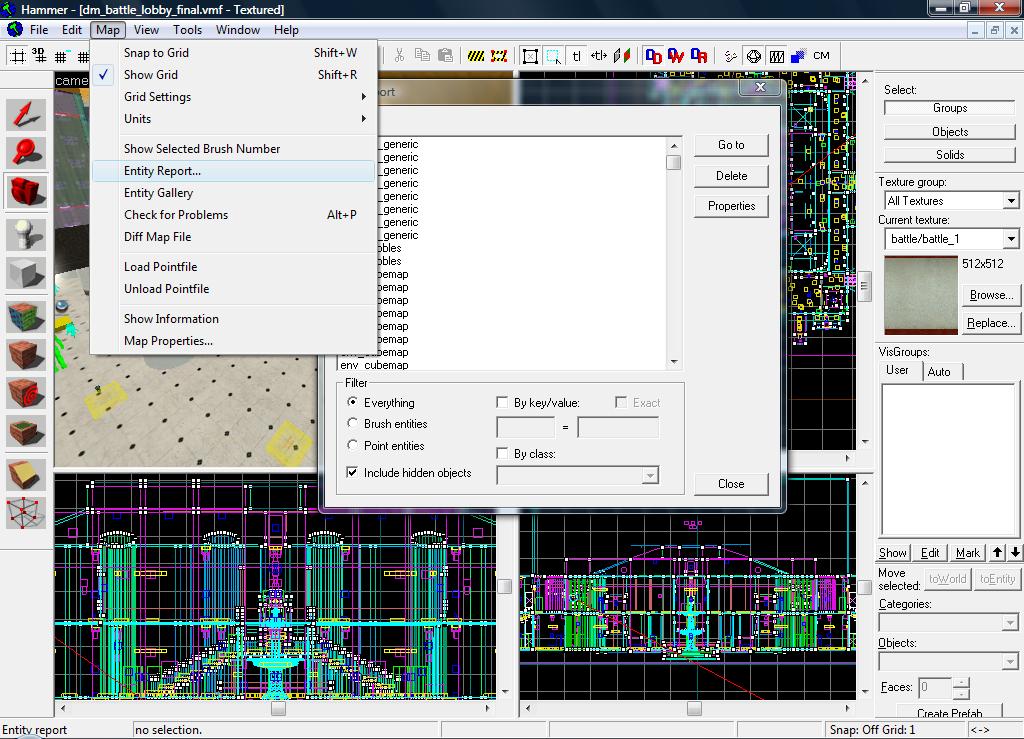Activate the Magnify tool

[x=26, y=152]
